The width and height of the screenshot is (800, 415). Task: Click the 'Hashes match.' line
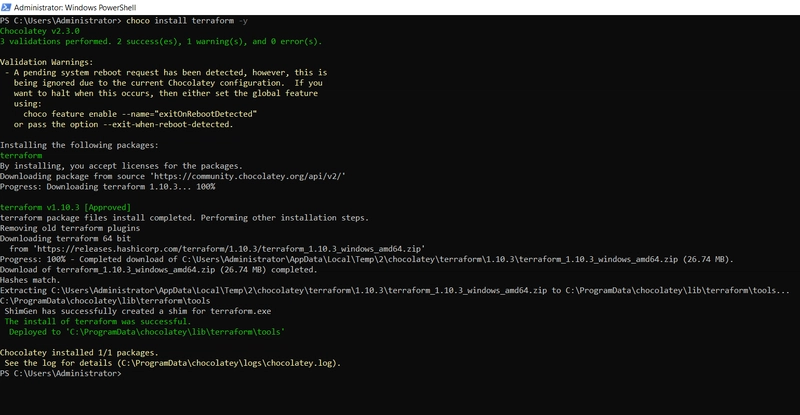(30, 280)
